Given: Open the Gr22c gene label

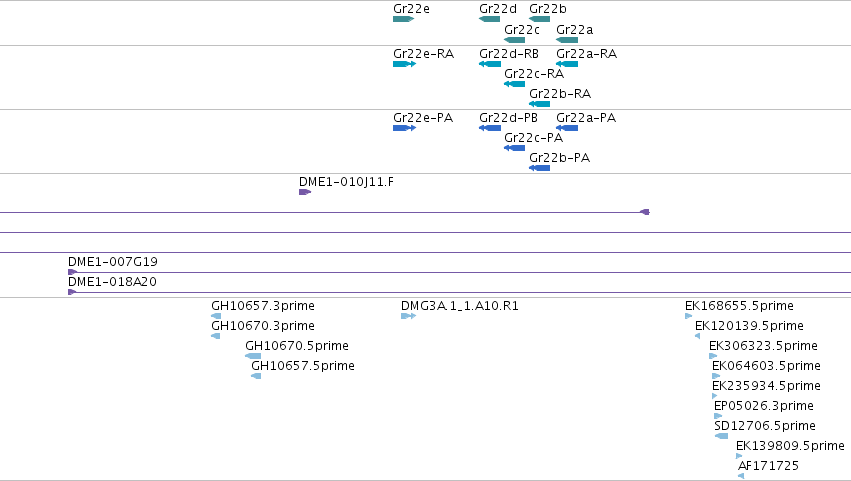Looking at the screenshot, I should pyautogui.click(x=522, y=29).
